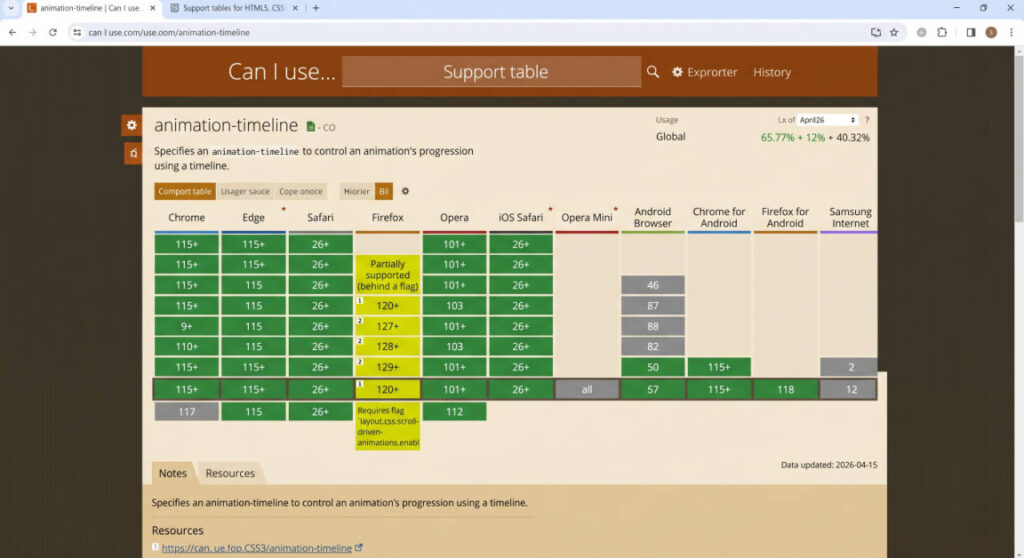Click the orange sidebar gear icon
1024x558 pixels.
(x=132, y=125)
